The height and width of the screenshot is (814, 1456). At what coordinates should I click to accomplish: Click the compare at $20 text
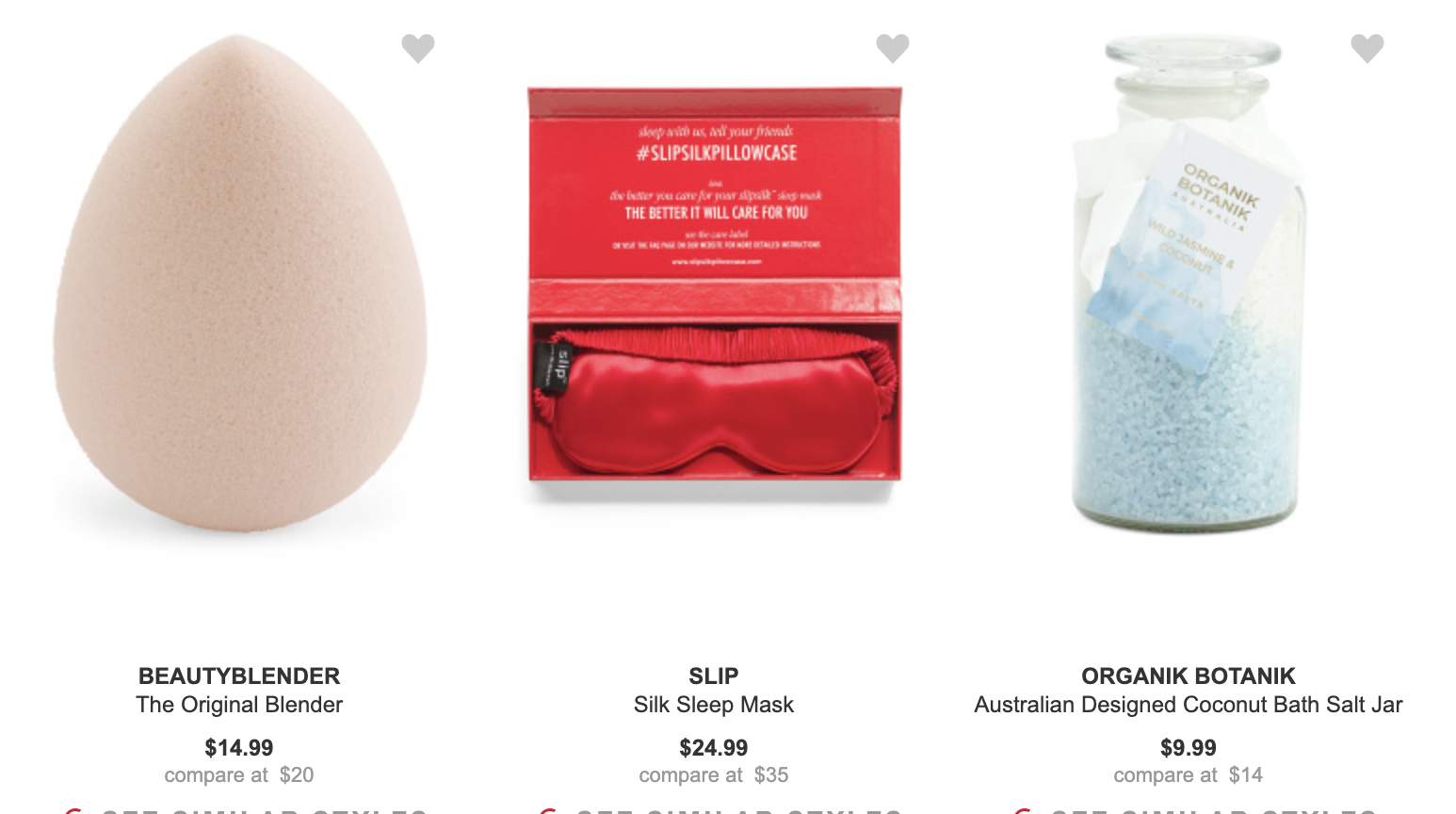[x=239, y=775]
